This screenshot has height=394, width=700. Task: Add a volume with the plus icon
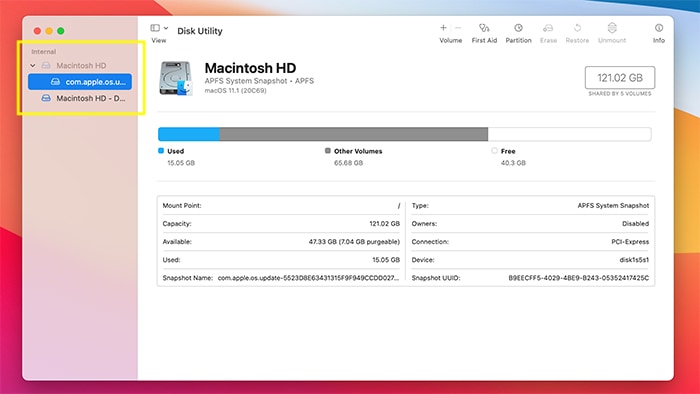click(x=443, y=28)
